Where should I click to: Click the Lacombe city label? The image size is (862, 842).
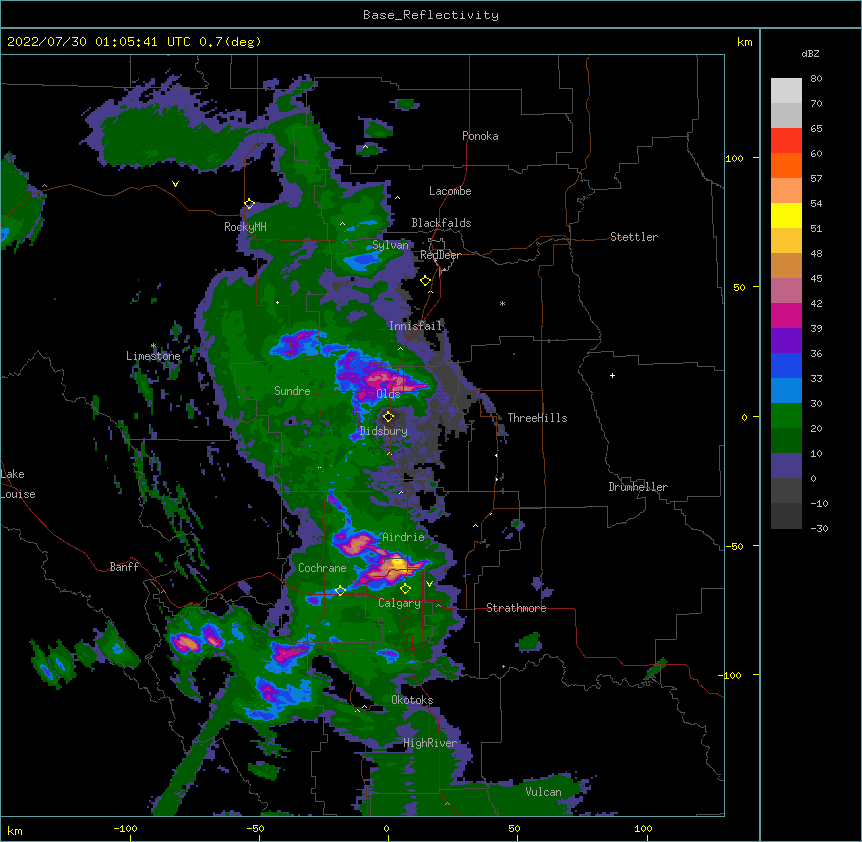pos(450,191)
